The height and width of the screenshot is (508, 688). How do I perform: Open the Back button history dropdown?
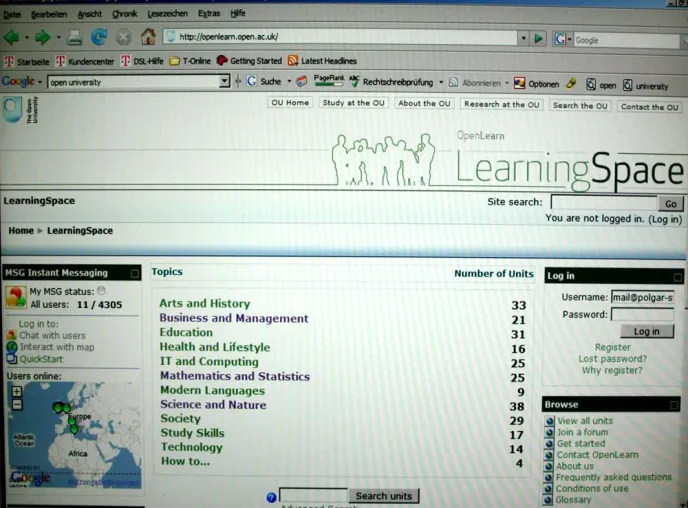tap(26, 38)
